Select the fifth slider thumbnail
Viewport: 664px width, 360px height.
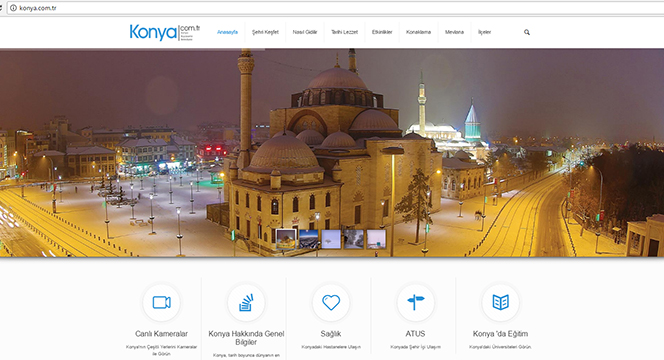pos(376,239)
